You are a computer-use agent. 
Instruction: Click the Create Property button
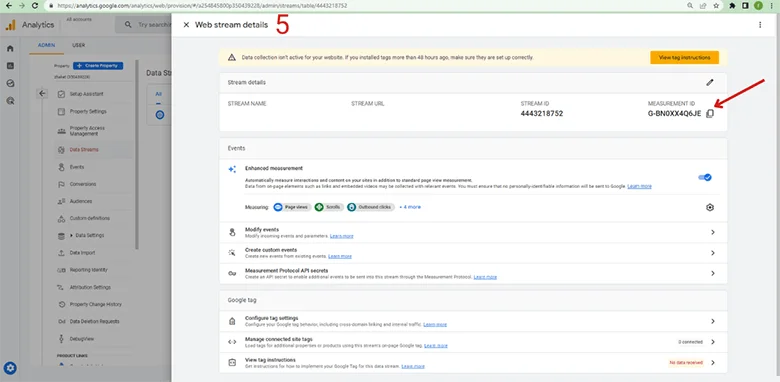[x=98, y=66]
